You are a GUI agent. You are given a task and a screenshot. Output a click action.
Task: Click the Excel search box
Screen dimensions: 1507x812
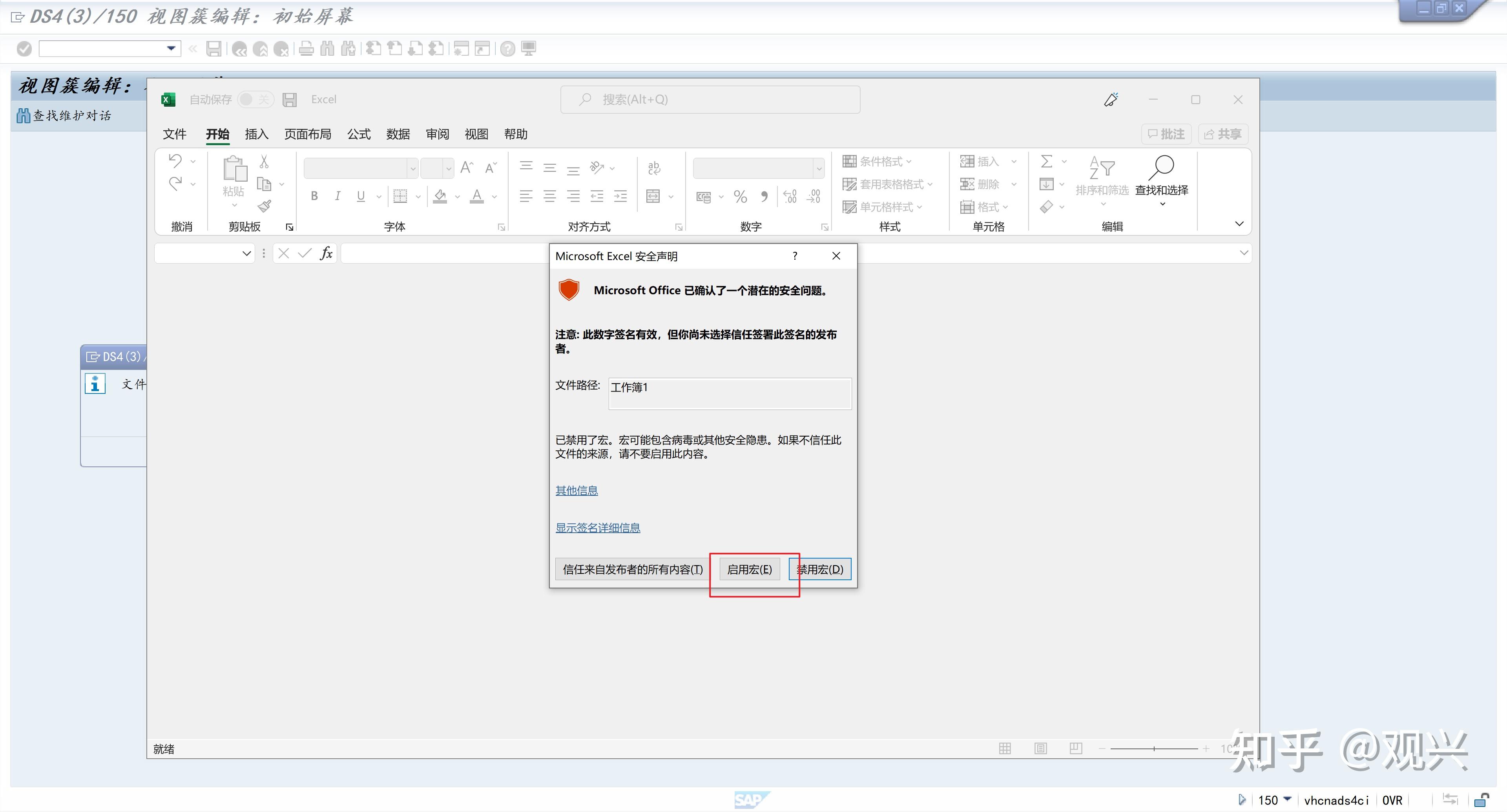710,100
